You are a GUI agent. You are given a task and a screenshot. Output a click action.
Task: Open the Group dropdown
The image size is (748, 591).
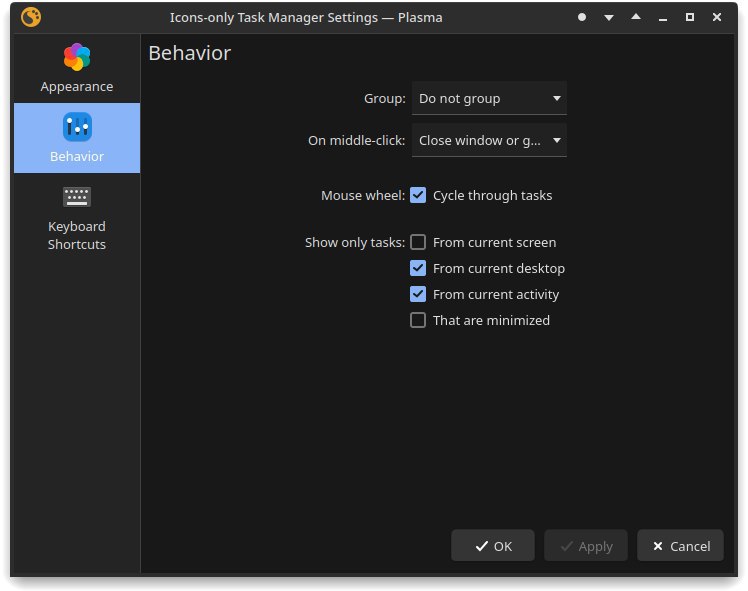pyautogui.click(x=489, y=98)
